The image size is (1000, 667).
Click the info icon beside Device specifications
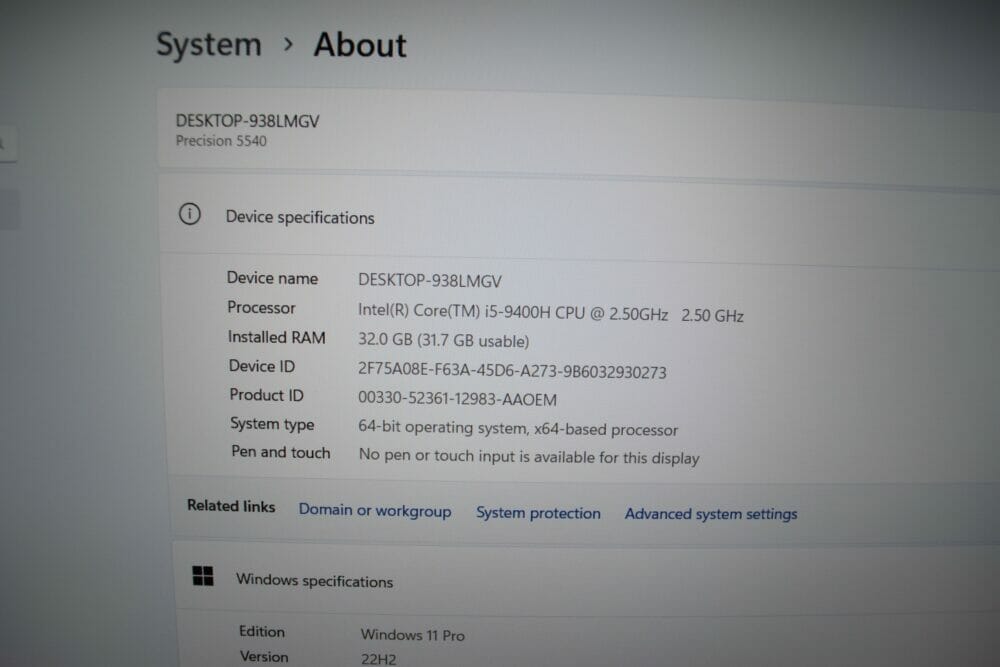click(189, 214)
